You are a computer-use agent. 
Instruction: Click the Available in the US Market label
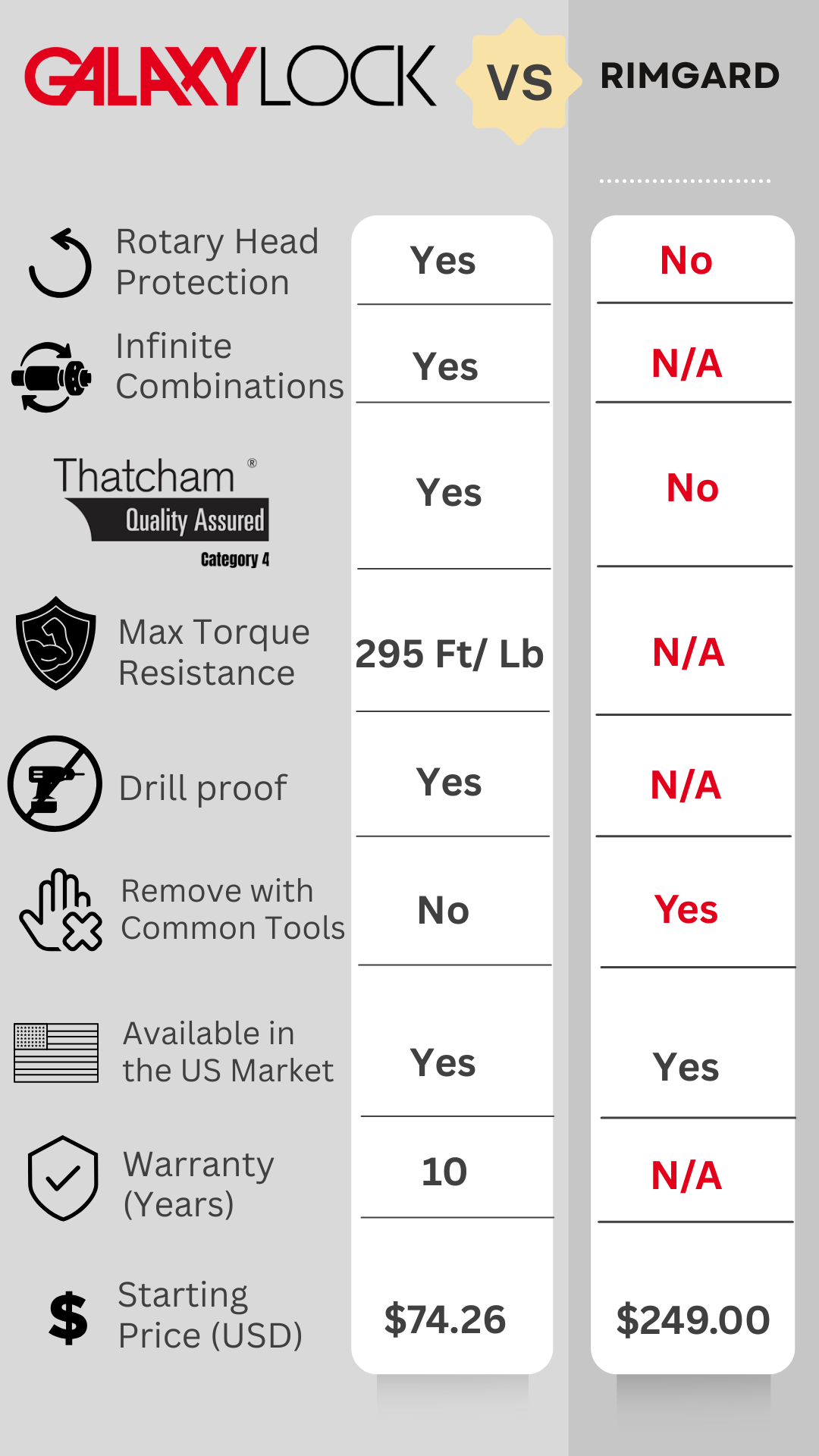227,1052
